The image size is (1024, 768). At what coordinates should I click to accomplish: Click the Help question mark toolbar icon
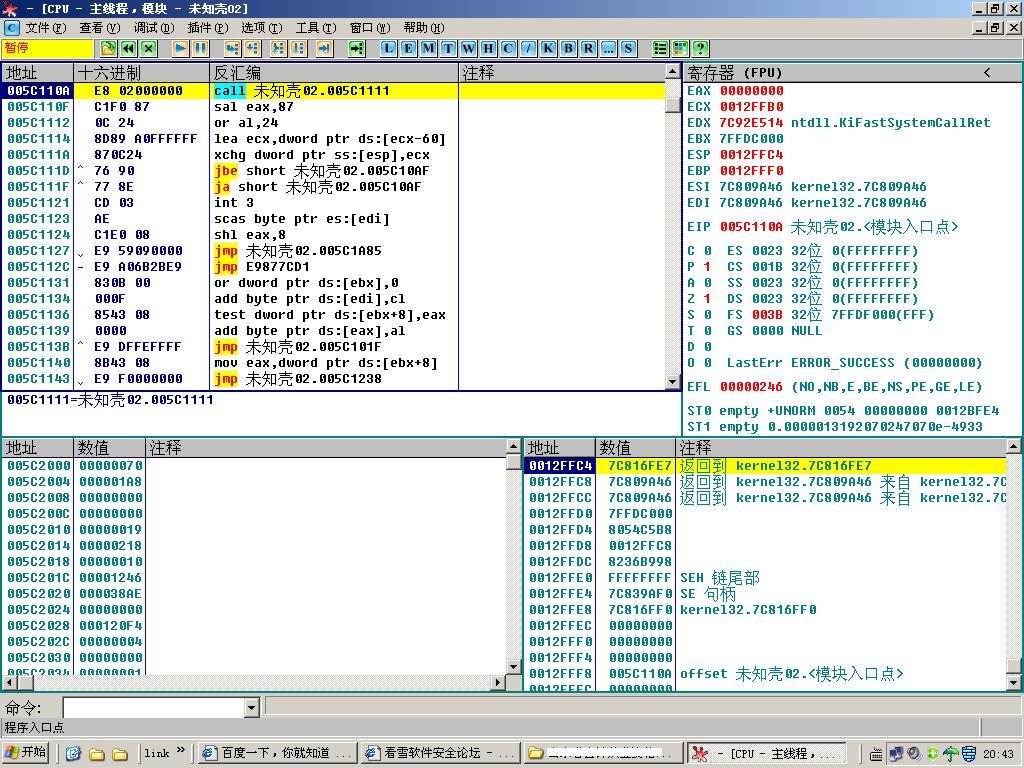pyautogui.click(x=700, y=48)
